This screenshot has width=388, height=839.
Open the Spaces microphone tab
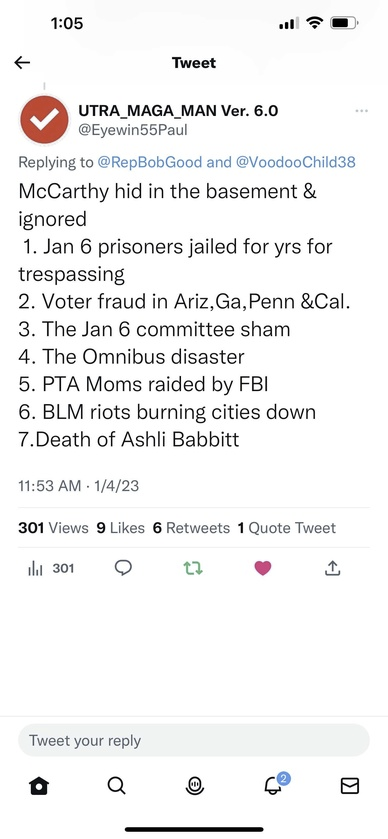(194, 785)
